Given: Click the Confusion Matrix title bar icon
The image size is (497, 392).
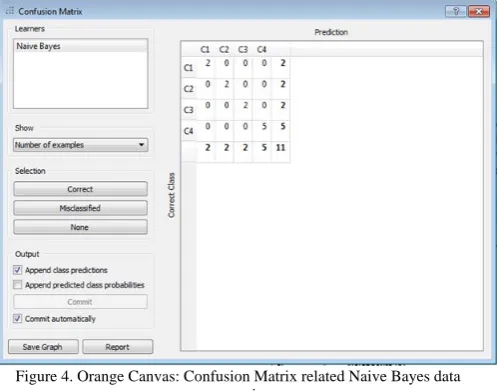Looking at the screenshot, I should pyautogui.click(x=10, y=11).
